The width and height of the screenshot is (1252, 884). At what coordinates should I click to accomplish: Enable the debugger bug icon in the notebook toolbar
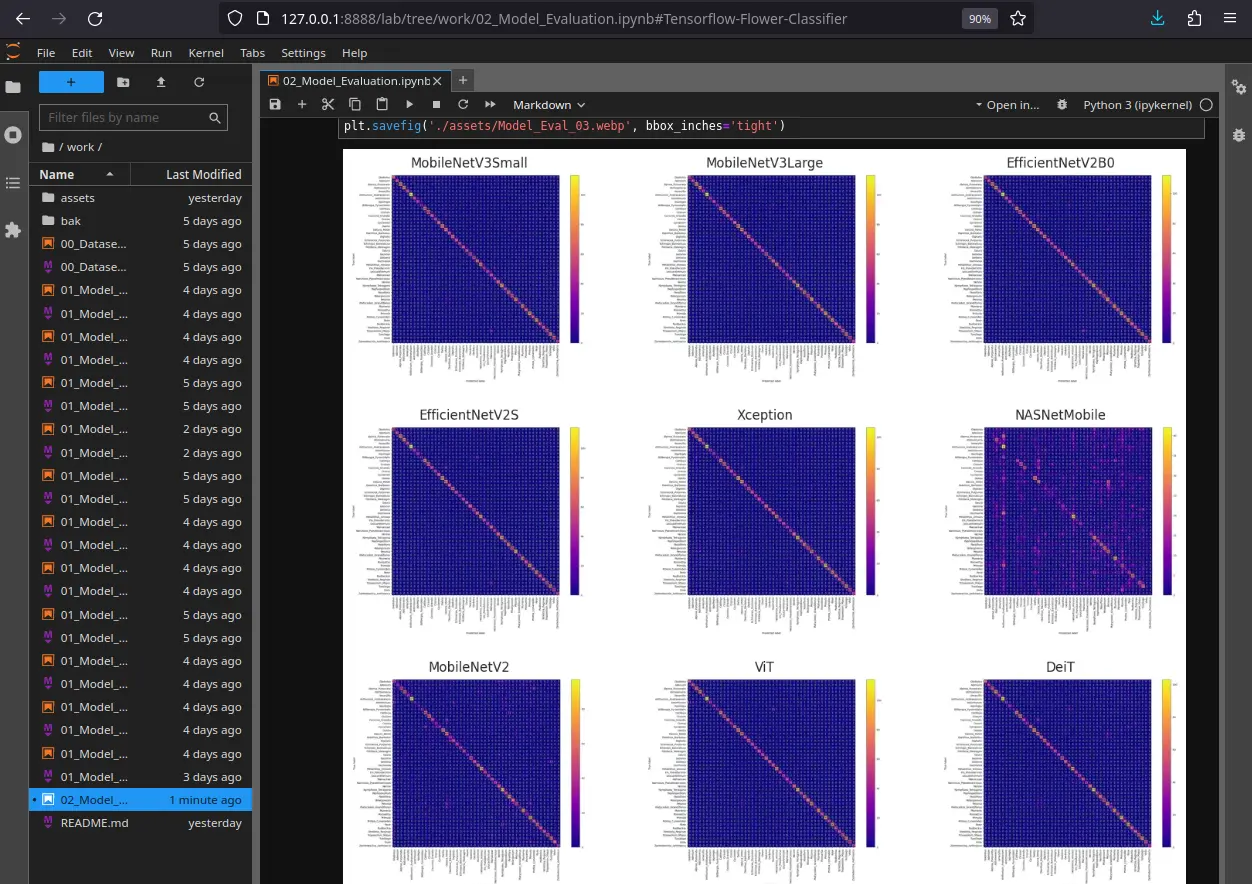click(1062, 104)
